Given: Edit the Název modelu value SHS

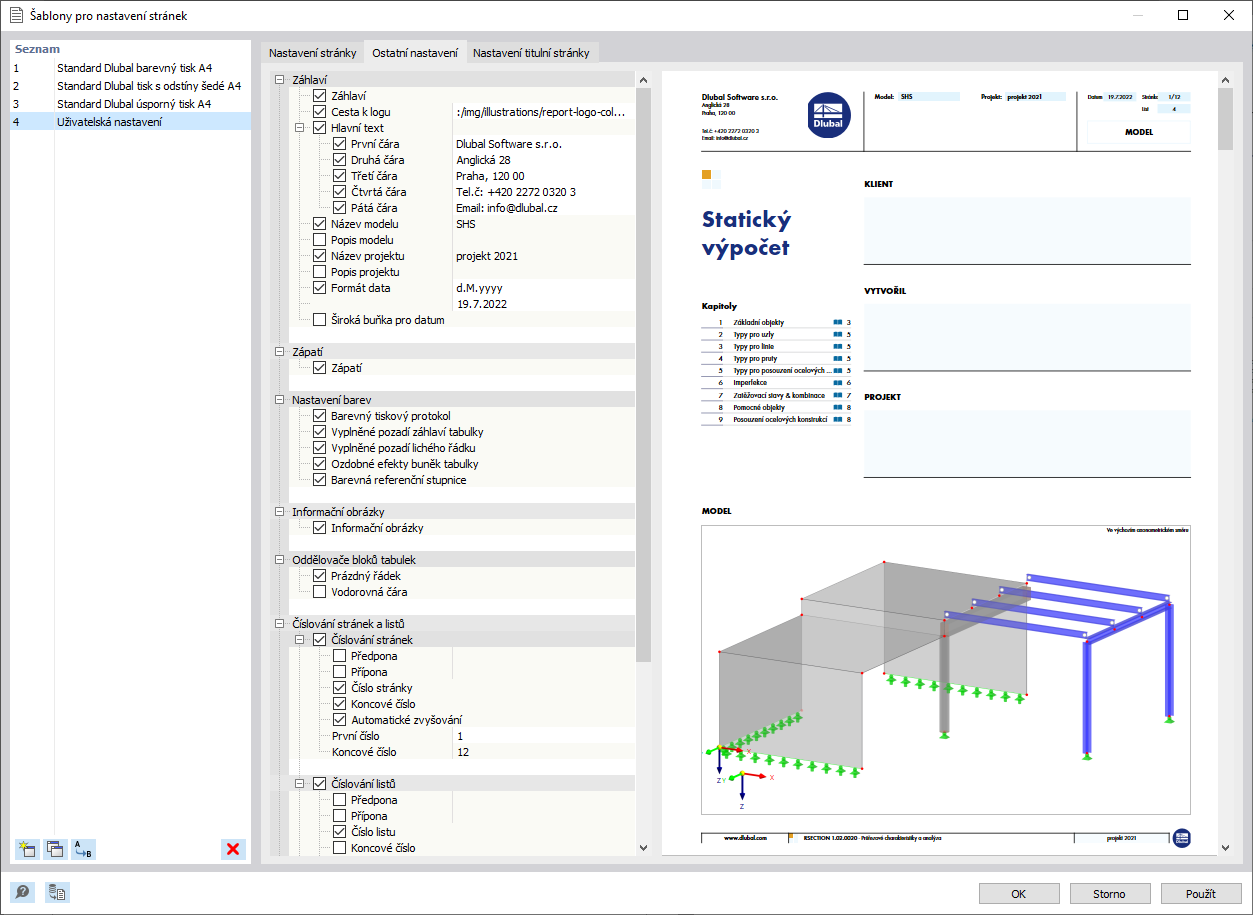Looking at the screenshot, I should point(543,224).
